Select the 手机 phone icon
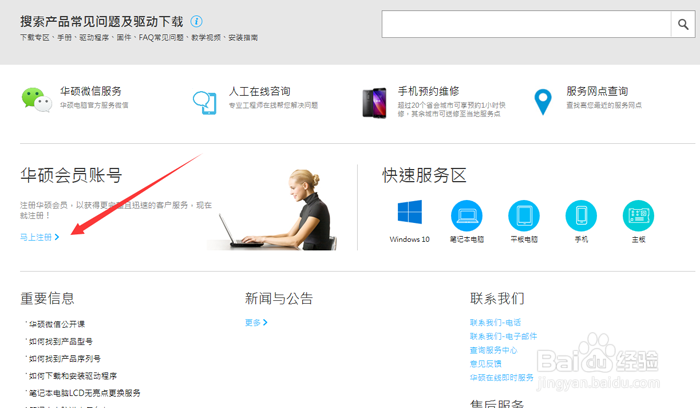 (x=581, y=216)
